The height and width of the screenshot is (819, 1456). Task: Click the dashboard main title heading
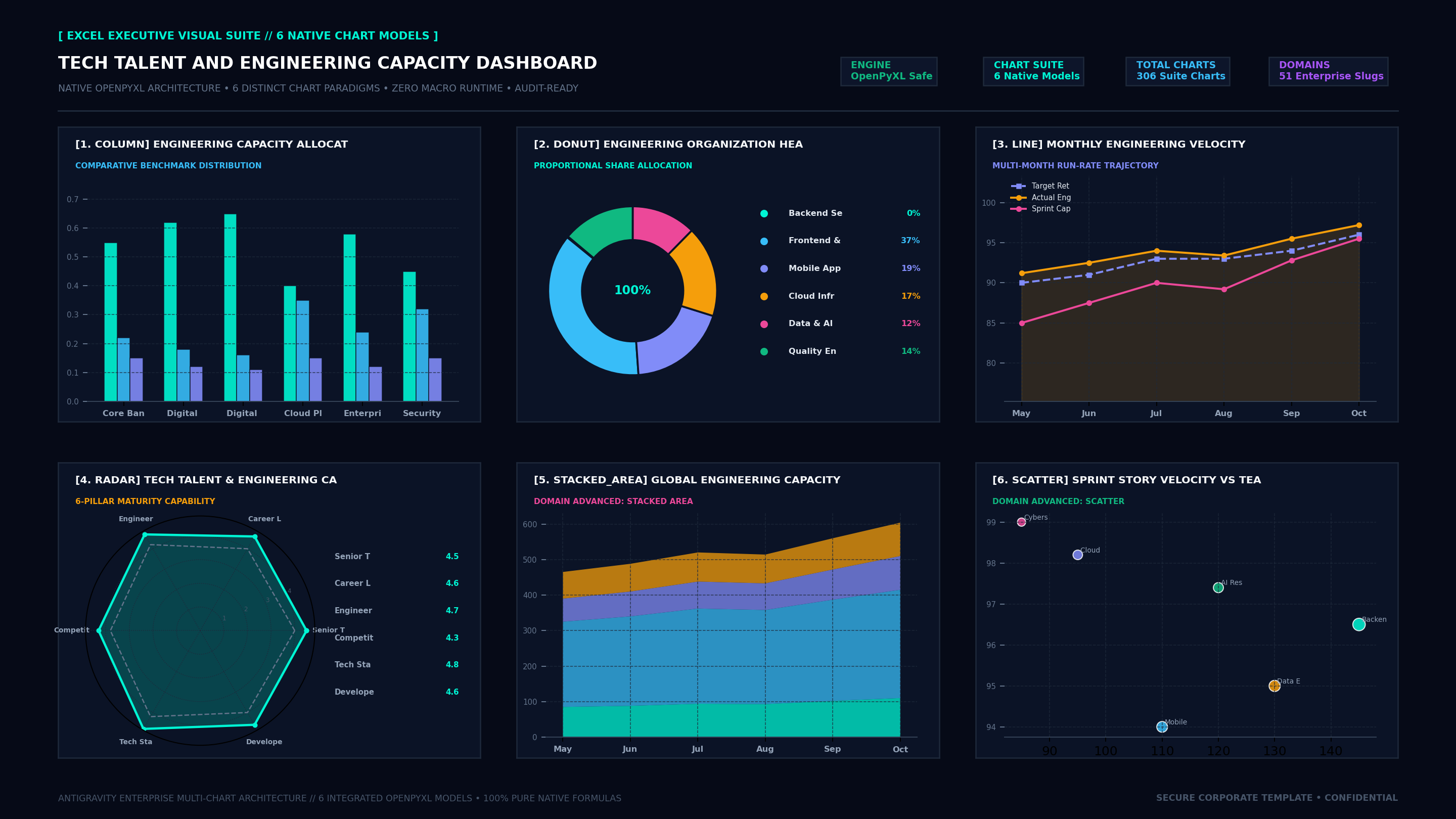tap(327, 63)
